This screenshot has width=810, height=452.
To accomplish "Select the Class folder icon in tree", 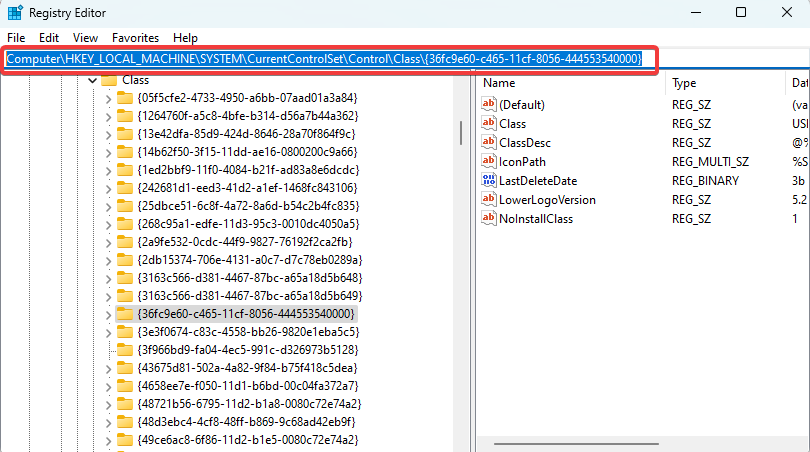I will pos(109,80).
